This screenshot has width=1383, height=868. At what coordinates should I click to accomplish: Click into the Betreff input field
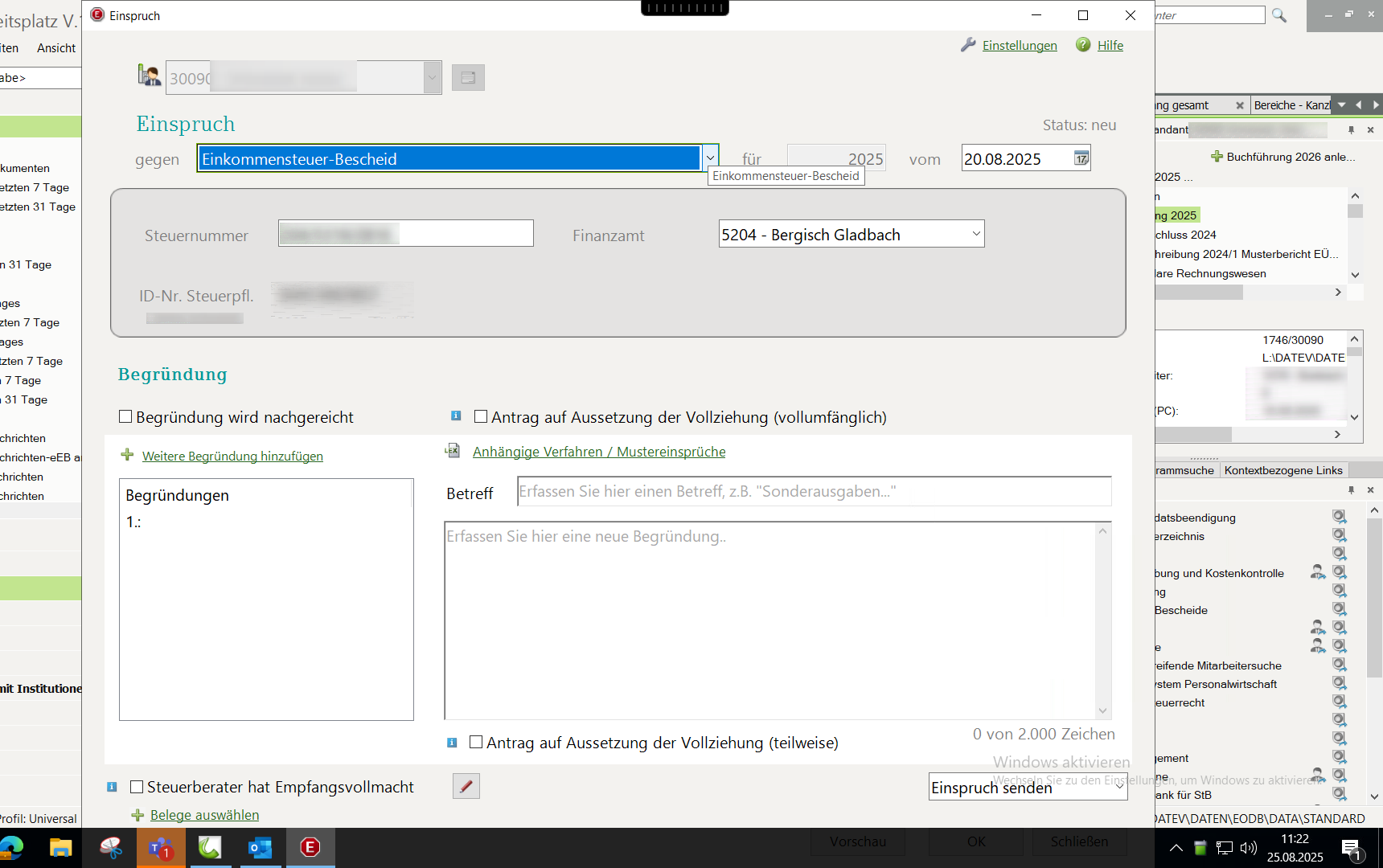(x=814, y=492)
